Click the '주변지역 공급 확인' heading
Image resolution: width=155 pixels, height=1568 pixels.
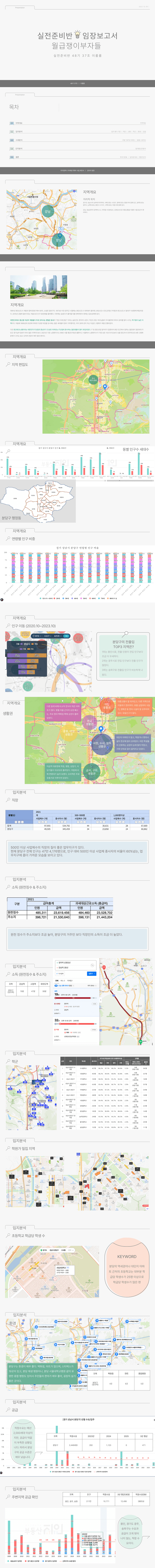click(25, 1497)
